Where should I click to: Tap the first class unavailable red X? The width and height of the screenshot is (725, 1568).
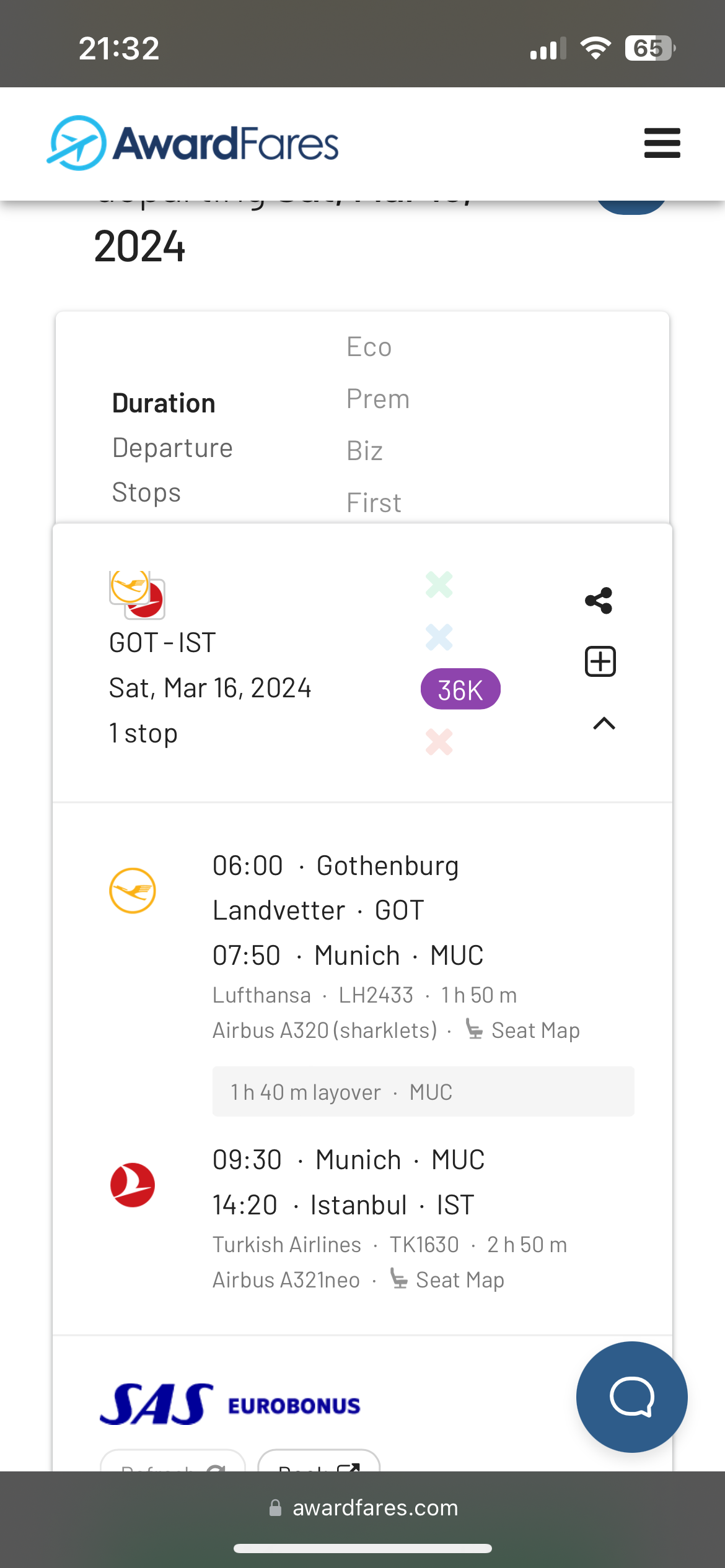439,741
